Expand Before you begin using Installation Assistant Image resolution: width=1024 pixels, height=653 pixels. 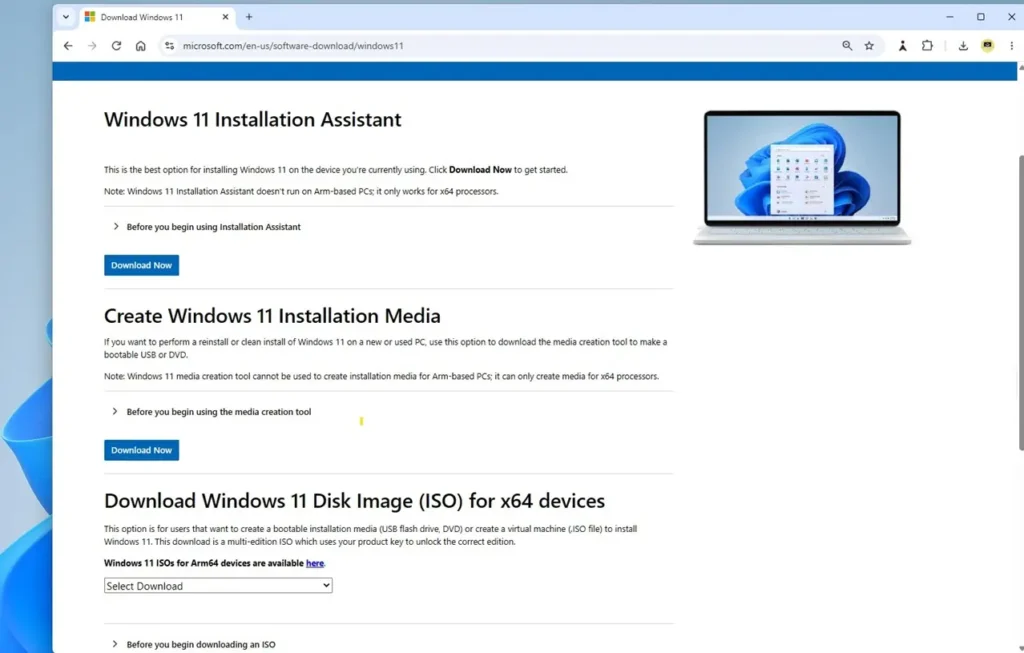click(x=206, y=227)
